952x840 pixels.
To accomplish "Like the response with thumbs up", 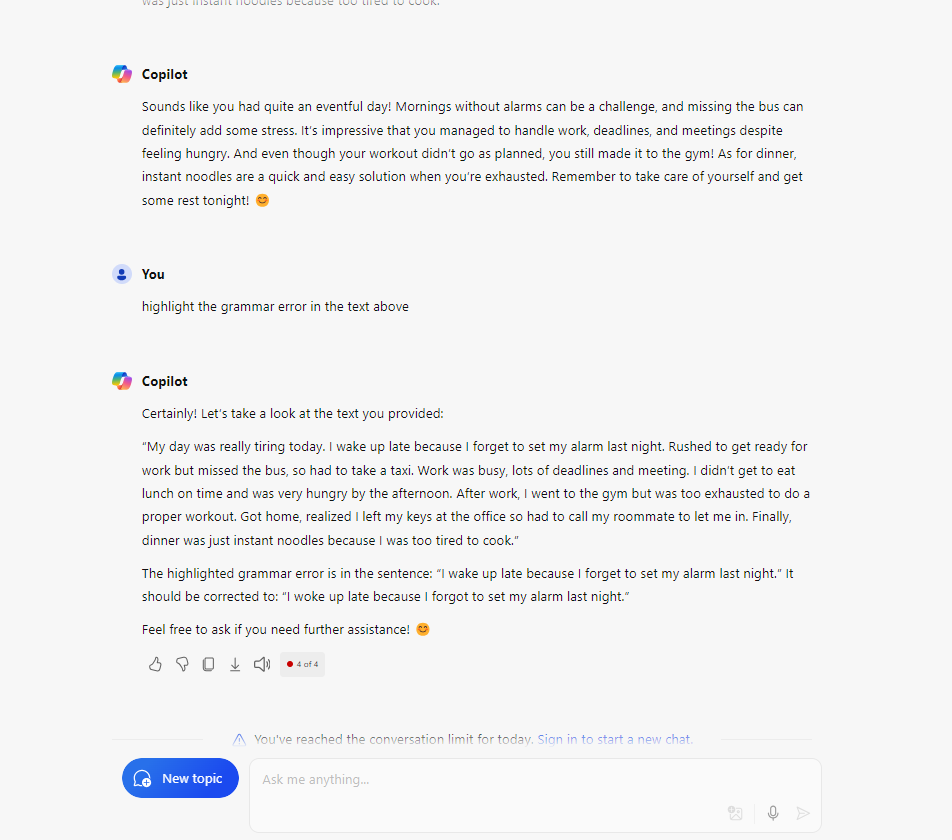I will click(155, 663).
